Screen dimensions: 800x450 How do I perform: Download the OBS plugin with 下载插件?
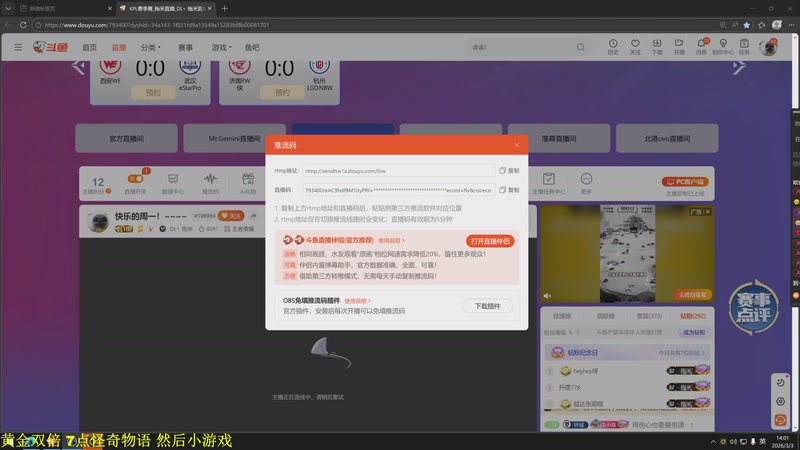tap(487, 306)
